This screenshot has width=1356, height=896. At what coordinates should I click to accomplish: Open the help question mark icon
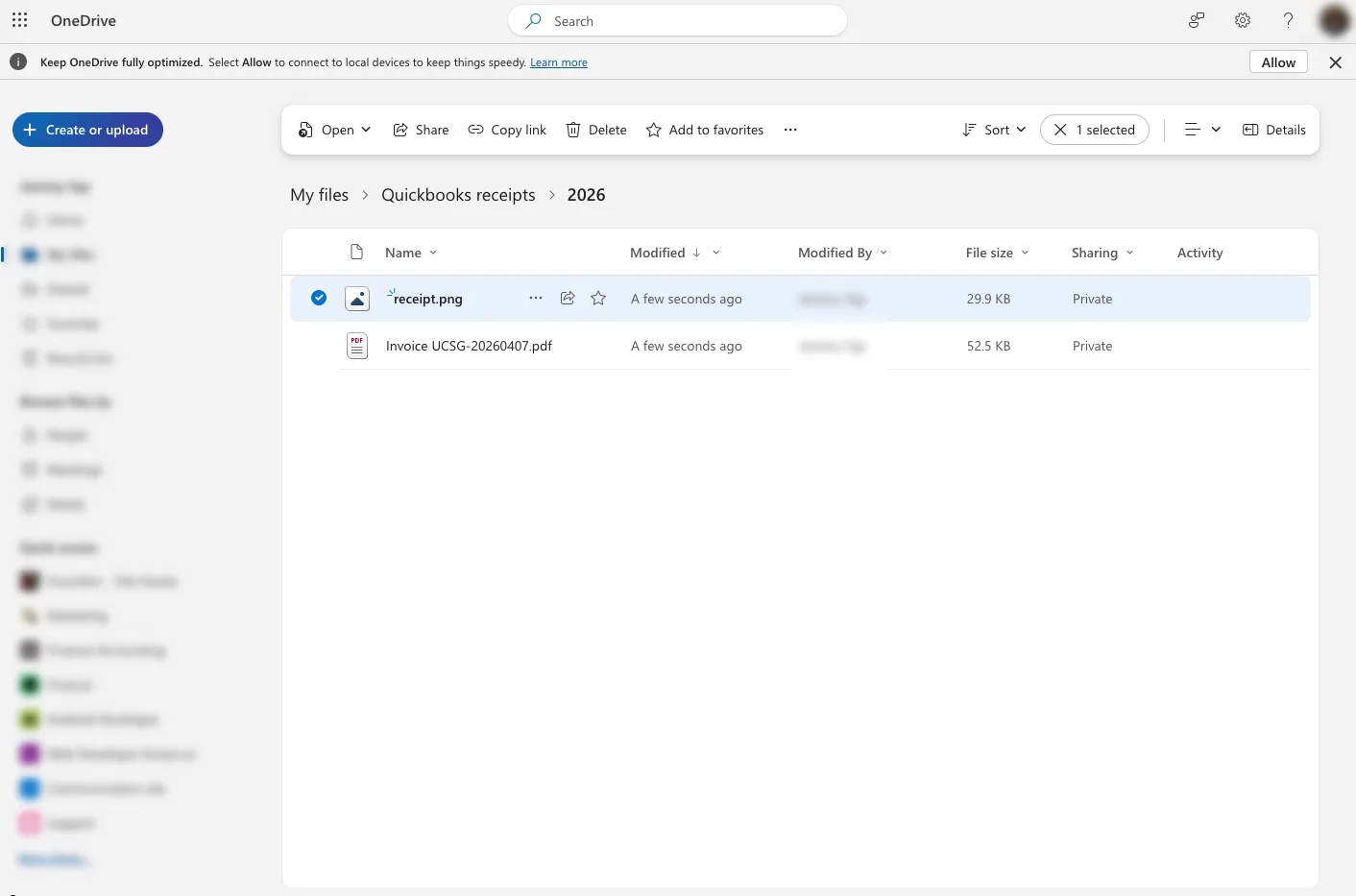click(1289, 20)
